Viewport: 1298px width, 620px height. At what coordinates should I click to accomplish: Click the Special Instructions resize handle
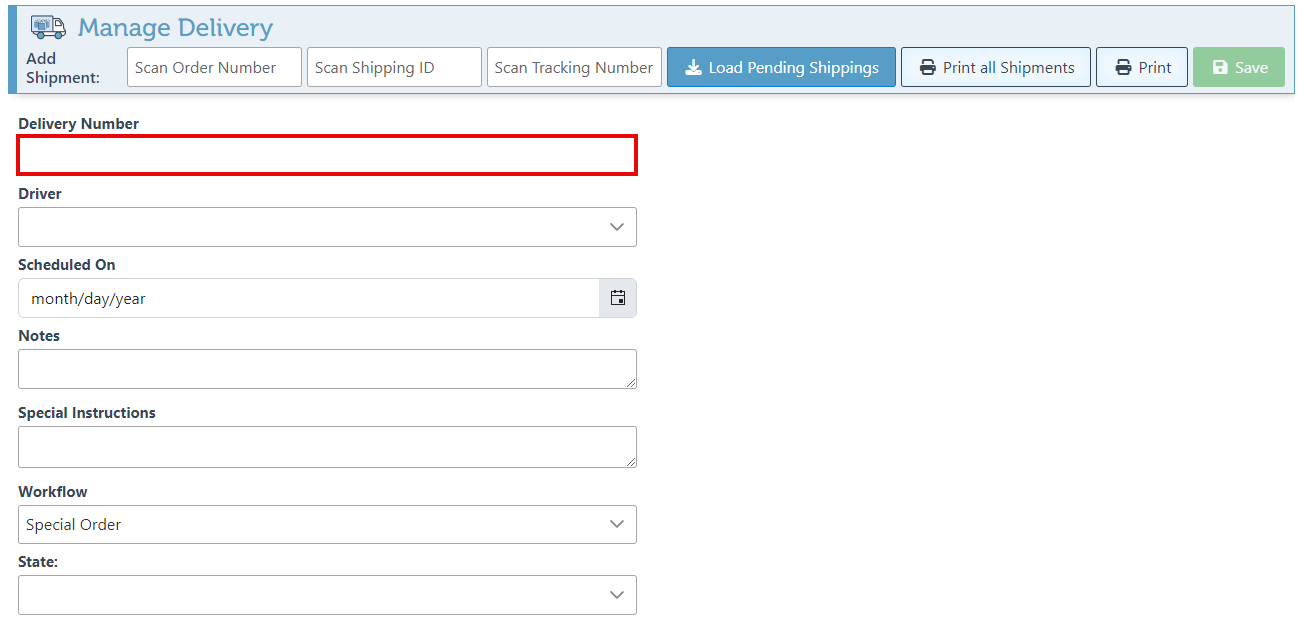(631, 462)
